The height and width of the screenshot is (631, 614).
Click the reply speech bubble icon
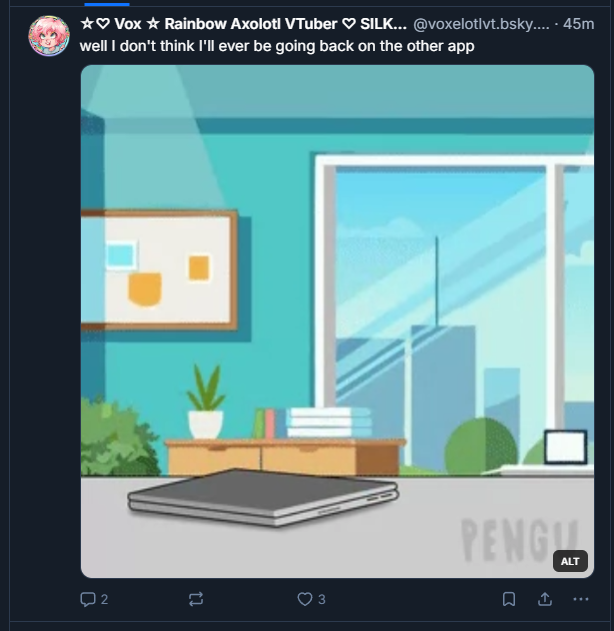(88, 599)
